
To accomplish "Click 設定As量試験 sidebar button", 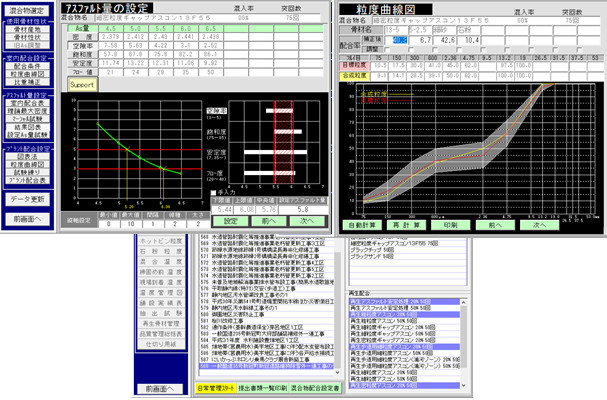I will click(x=27, y=135).
